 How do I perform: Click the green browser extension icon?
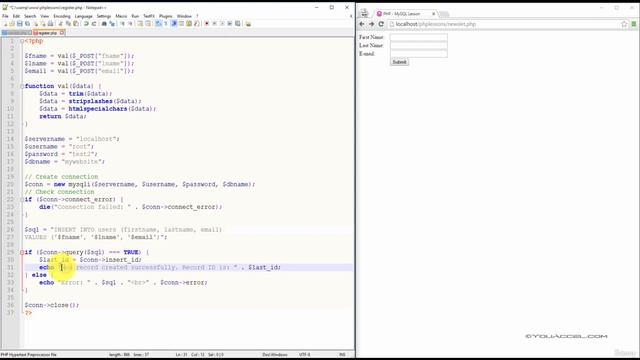(634, 24)
